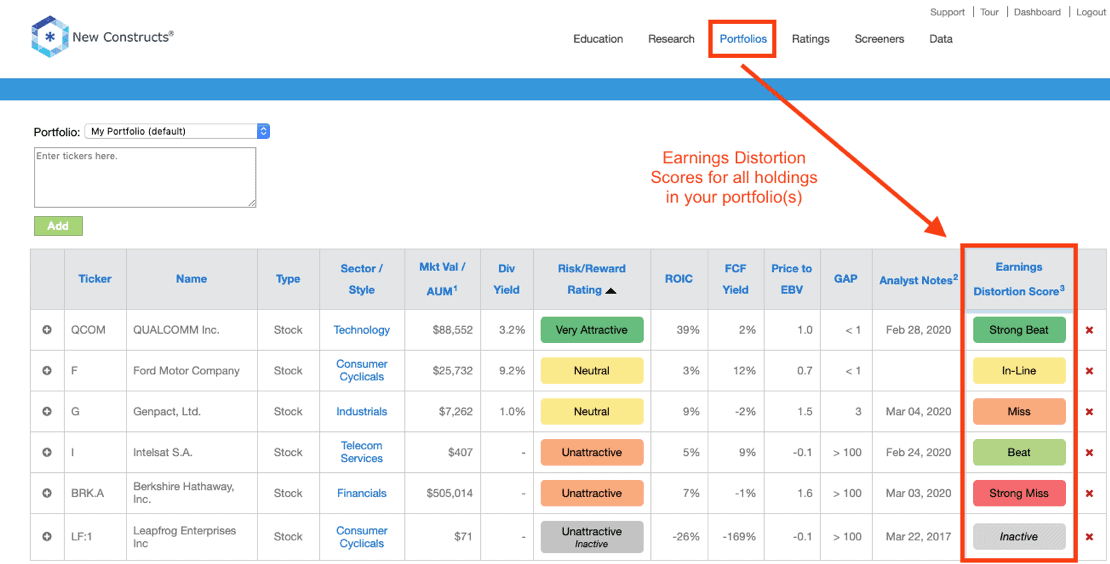
Task: Click Intelsat's Beat score badge
Action: pyautogui.click(x=1019, y=452)
